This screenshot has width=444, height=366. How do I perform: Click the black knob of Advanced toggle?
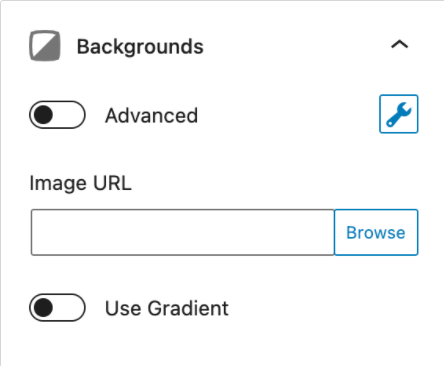[x=43, y=115]
